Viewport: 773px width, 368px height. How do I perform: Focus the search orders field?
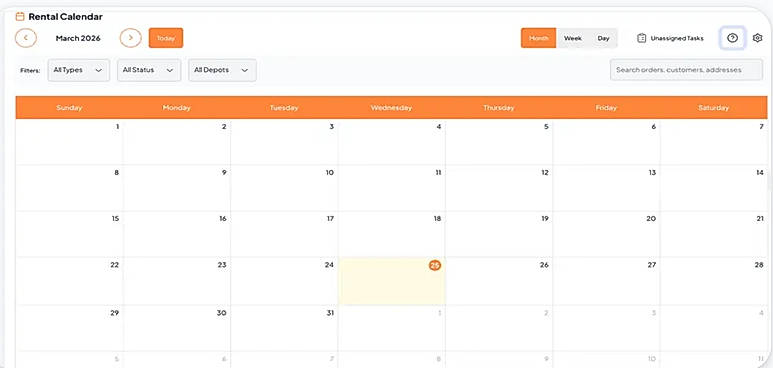tap(686, 70)
